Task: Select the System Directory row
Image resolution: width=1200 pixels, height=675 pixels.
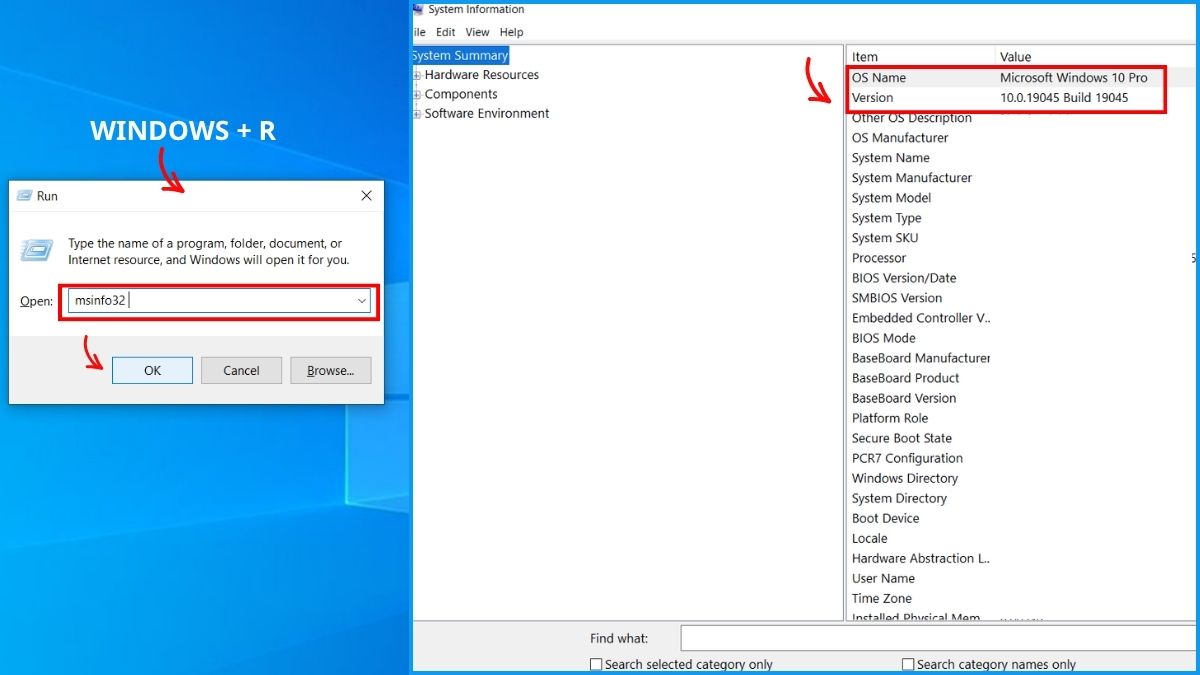Action: (x=1022, y=498)
